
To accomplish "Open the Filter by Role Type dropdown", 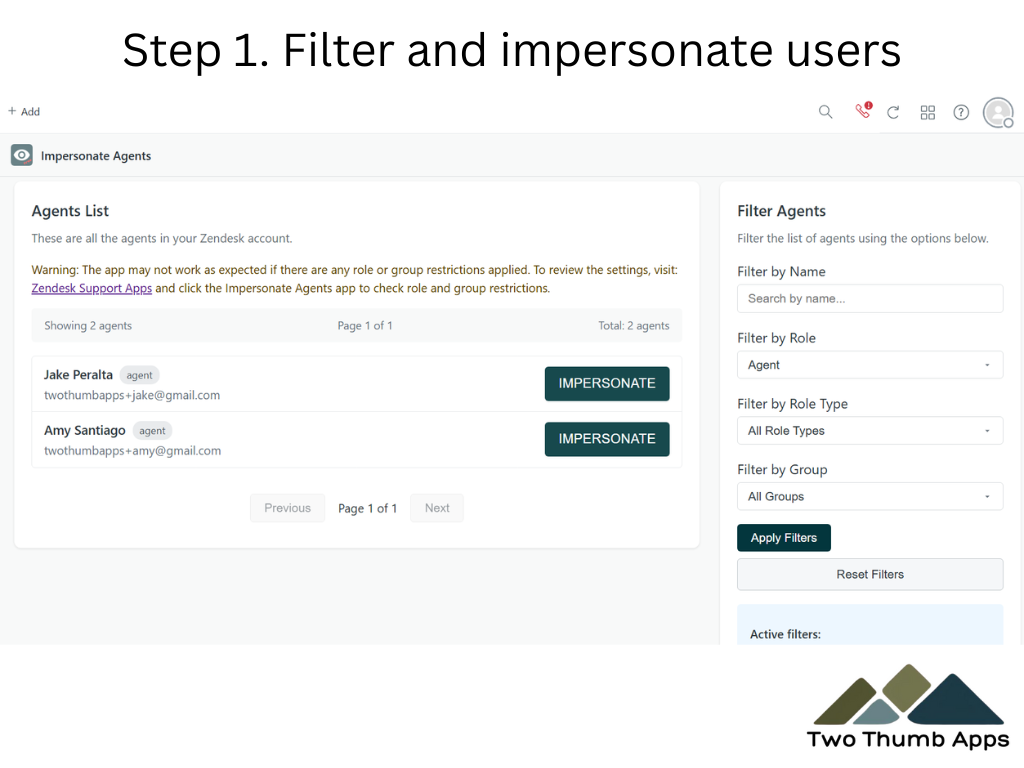I will click(x=869, y=431).
